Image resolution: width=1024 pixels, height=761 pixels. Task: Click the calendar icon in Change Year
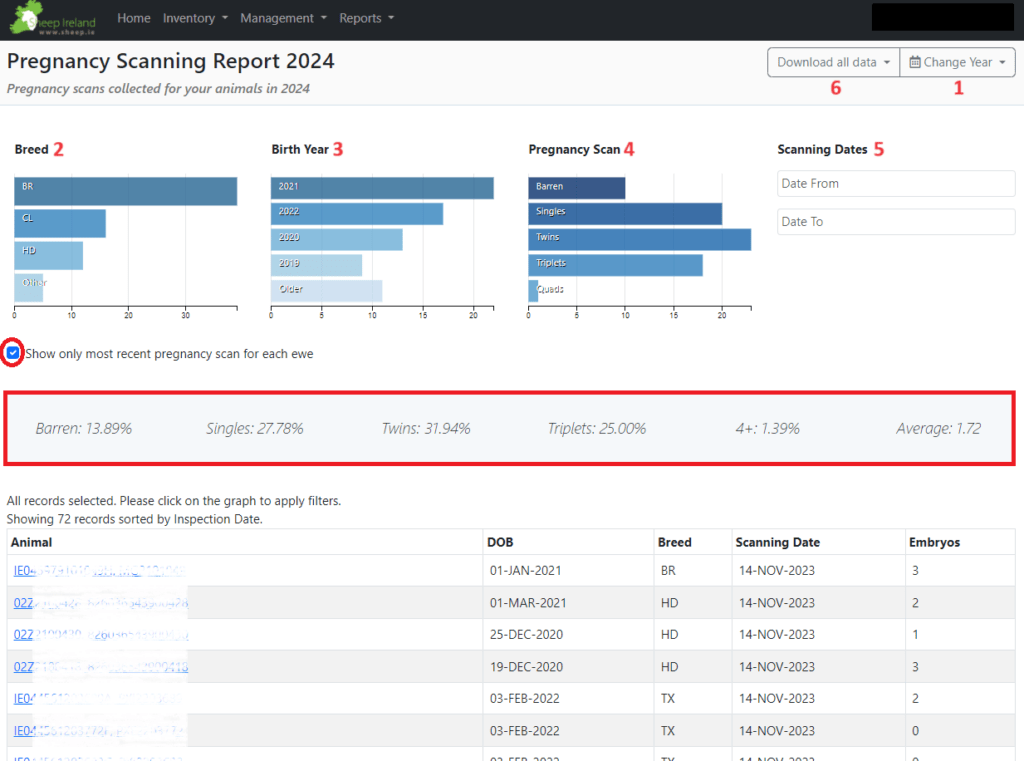coord(915,63)
